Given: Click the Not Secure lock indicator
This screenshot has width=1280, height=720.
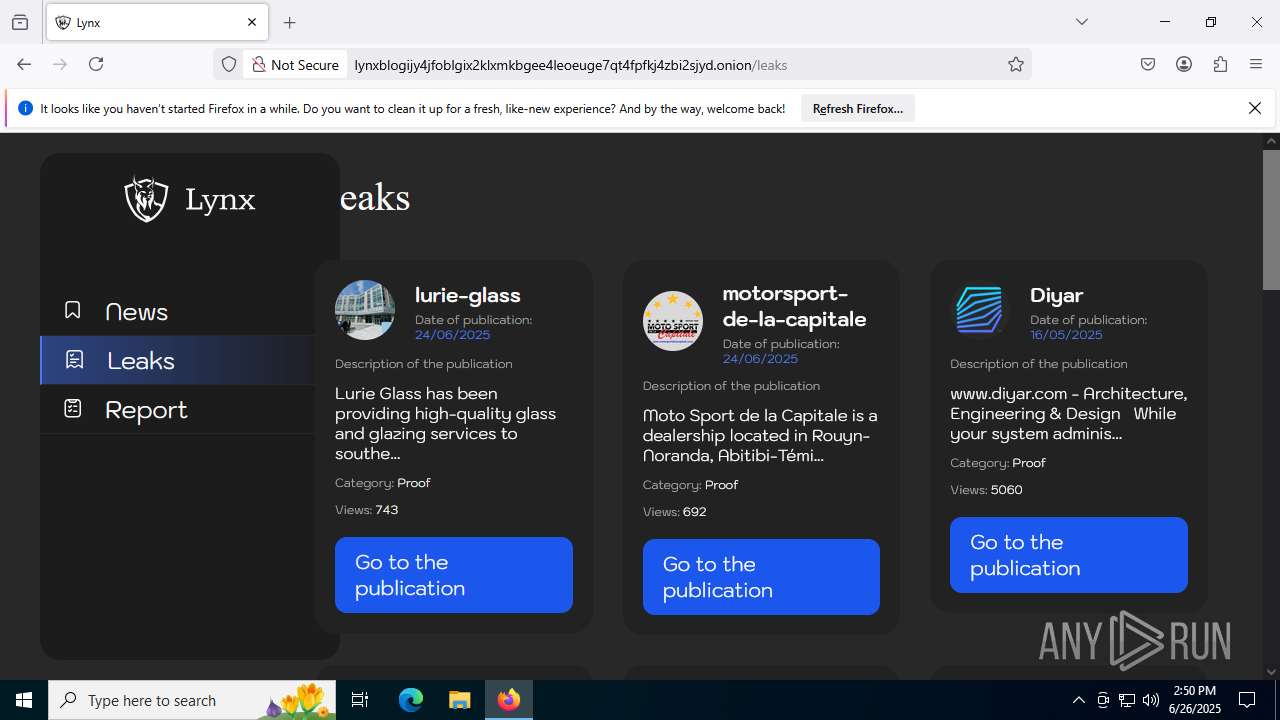Looking at the screenshot, I should pos(295,65).
